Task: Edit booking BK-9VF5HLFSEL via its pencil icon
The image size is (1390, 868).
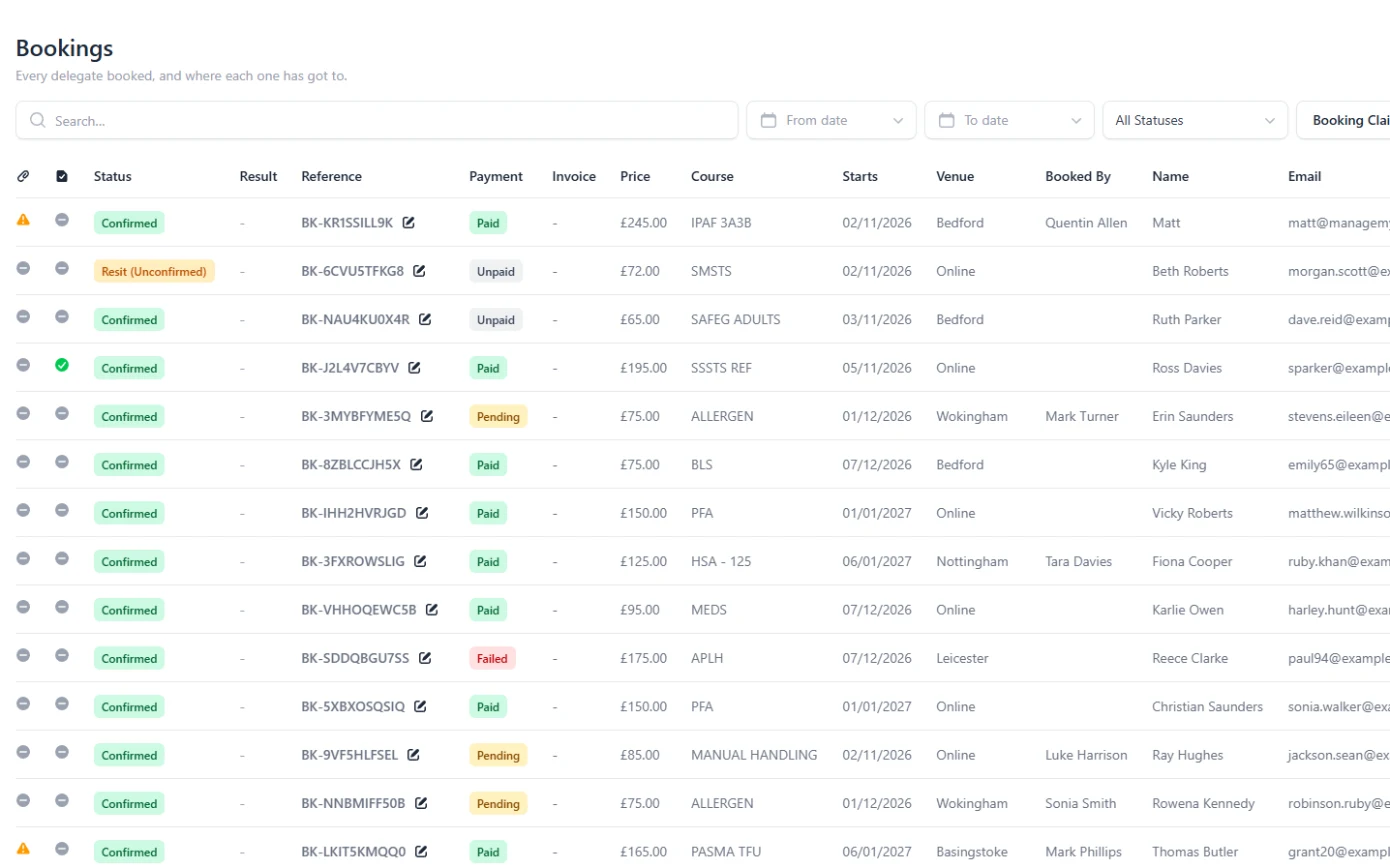Action: 413,755
